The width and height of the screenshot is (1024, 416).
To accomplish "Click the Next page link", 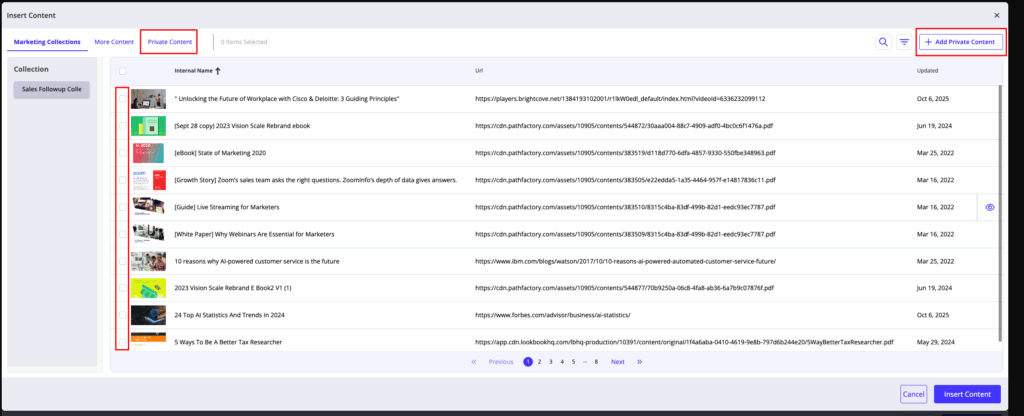I will [x=618, y=362].
